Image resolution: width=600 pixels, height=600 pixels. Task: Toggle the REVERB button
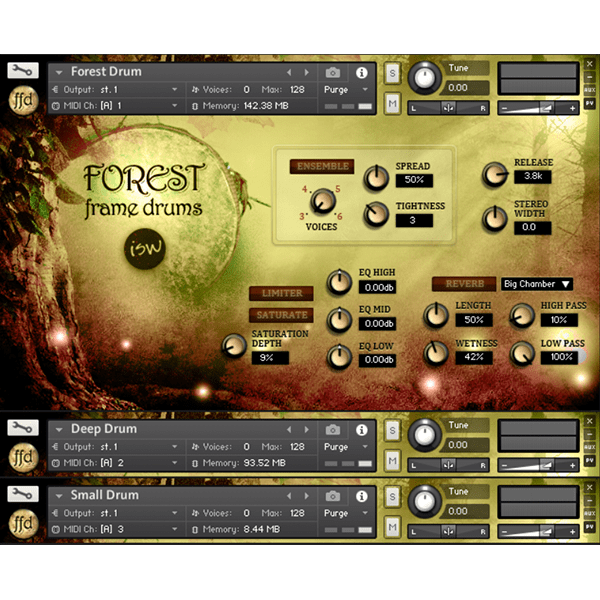tap(464, 284)
